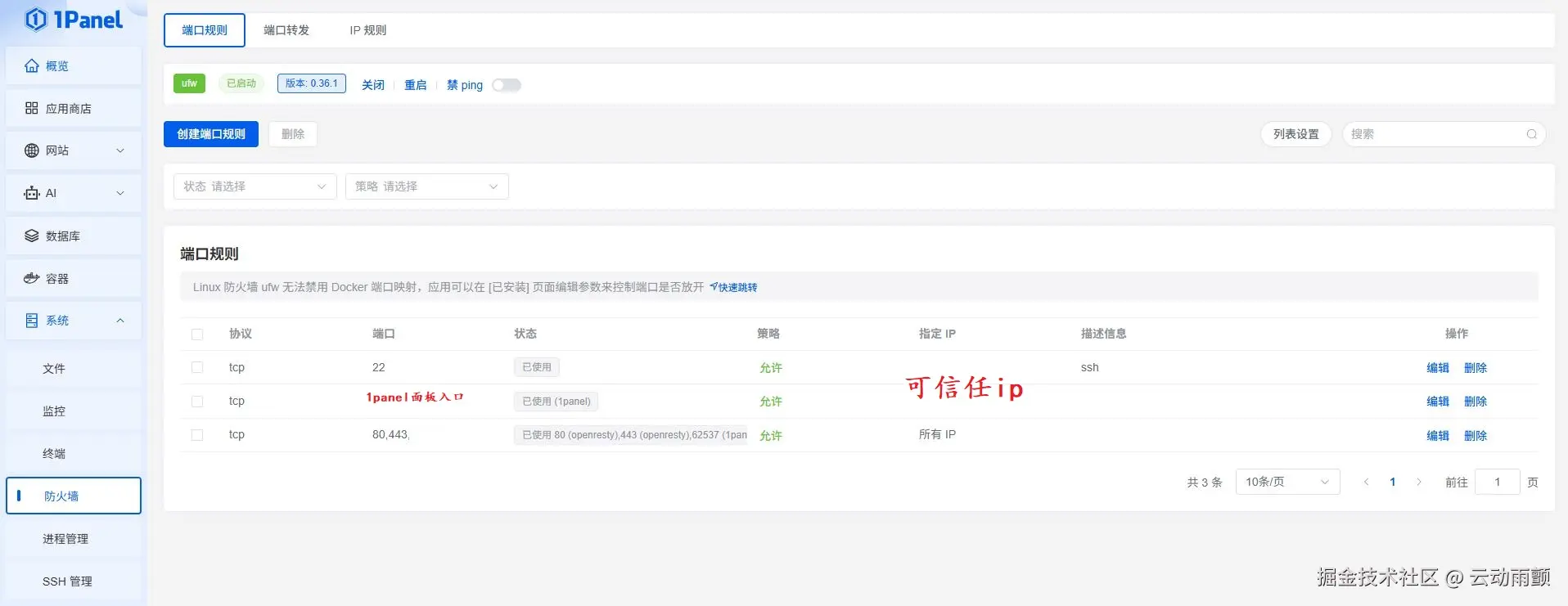This screenshot has height=606, width=1568.
Task: Click the 数据库 layers icon
Action: [32, 236]
